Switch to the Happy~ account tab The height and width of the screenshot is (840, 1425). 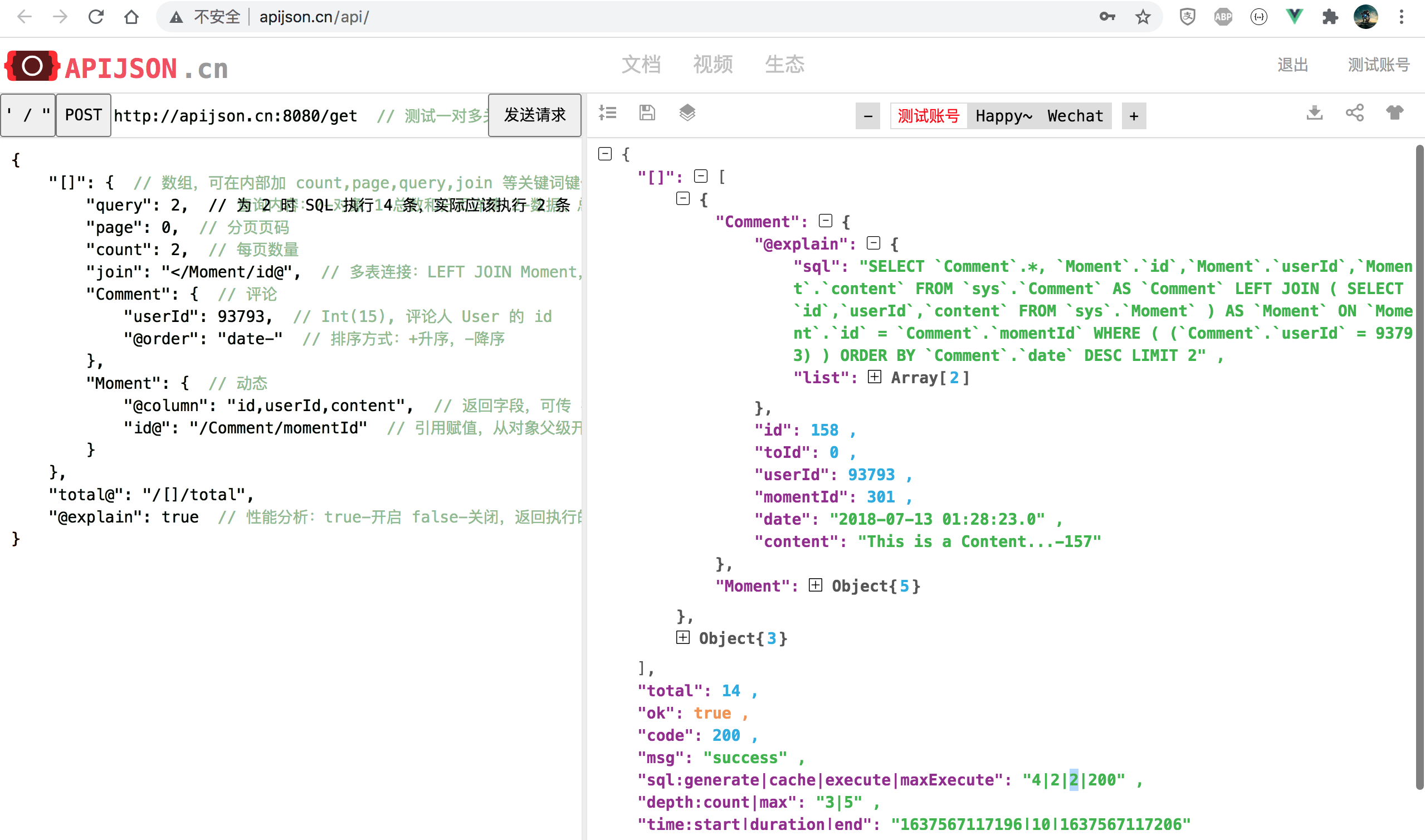(x=1003, y=116)
